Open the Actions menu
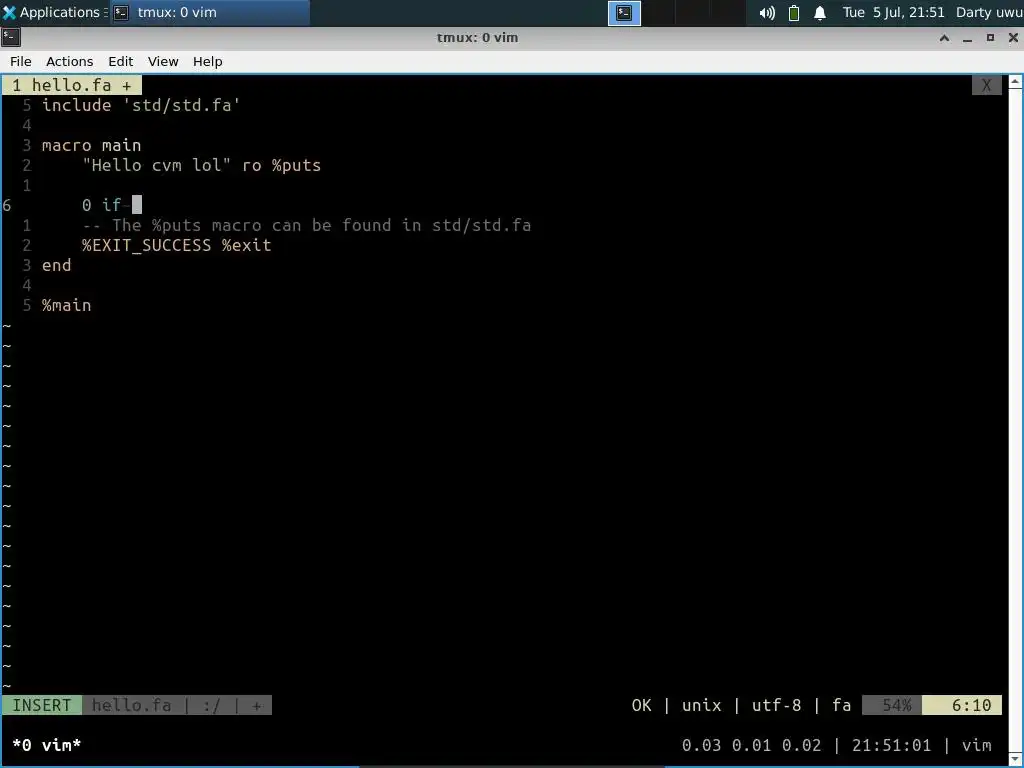 pos(69,61)
